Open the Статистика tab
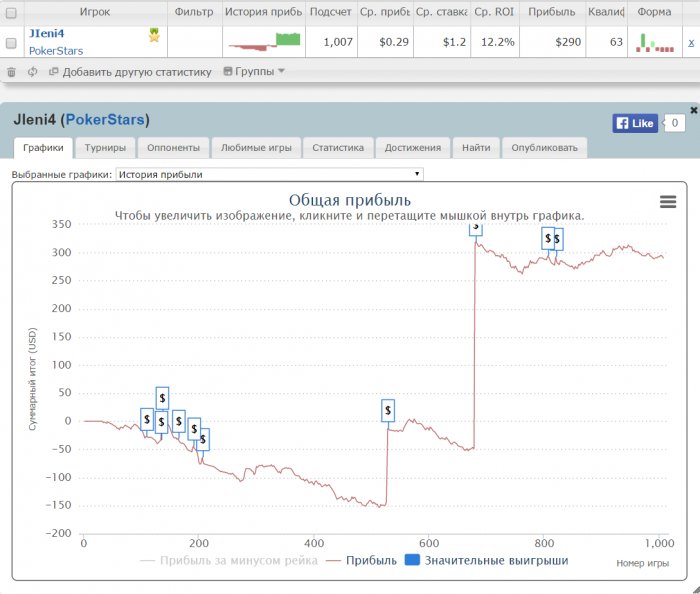Image resolution: width=700 pixels, height=594 pixels. click(338, 148)
